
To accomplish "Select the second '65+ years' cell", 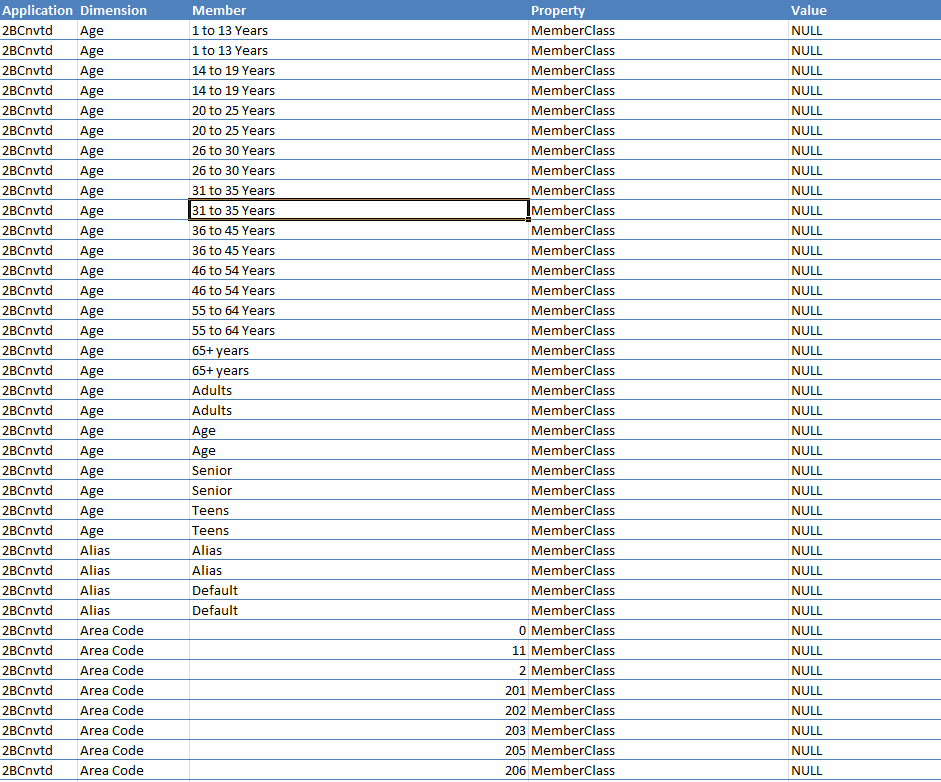I will pyautogui.click(x=359, y=370).
